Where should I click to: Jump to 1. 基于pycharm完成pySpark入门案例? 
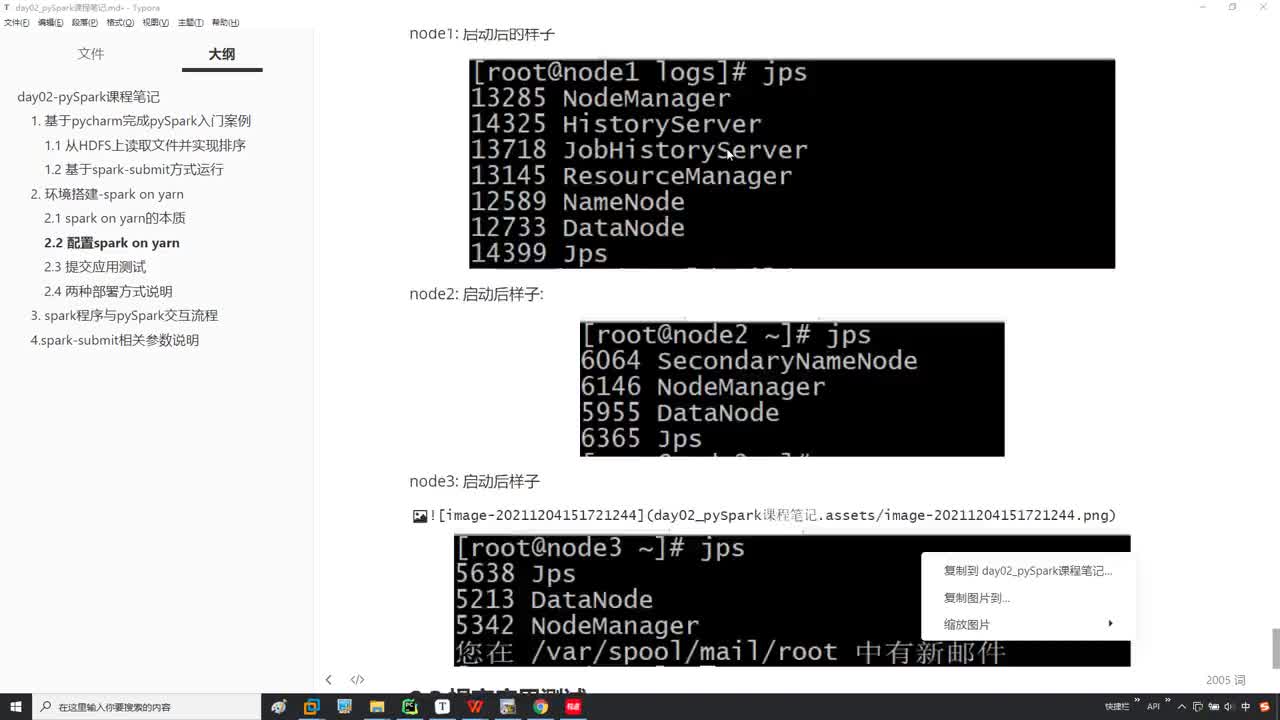click(141, 121)
